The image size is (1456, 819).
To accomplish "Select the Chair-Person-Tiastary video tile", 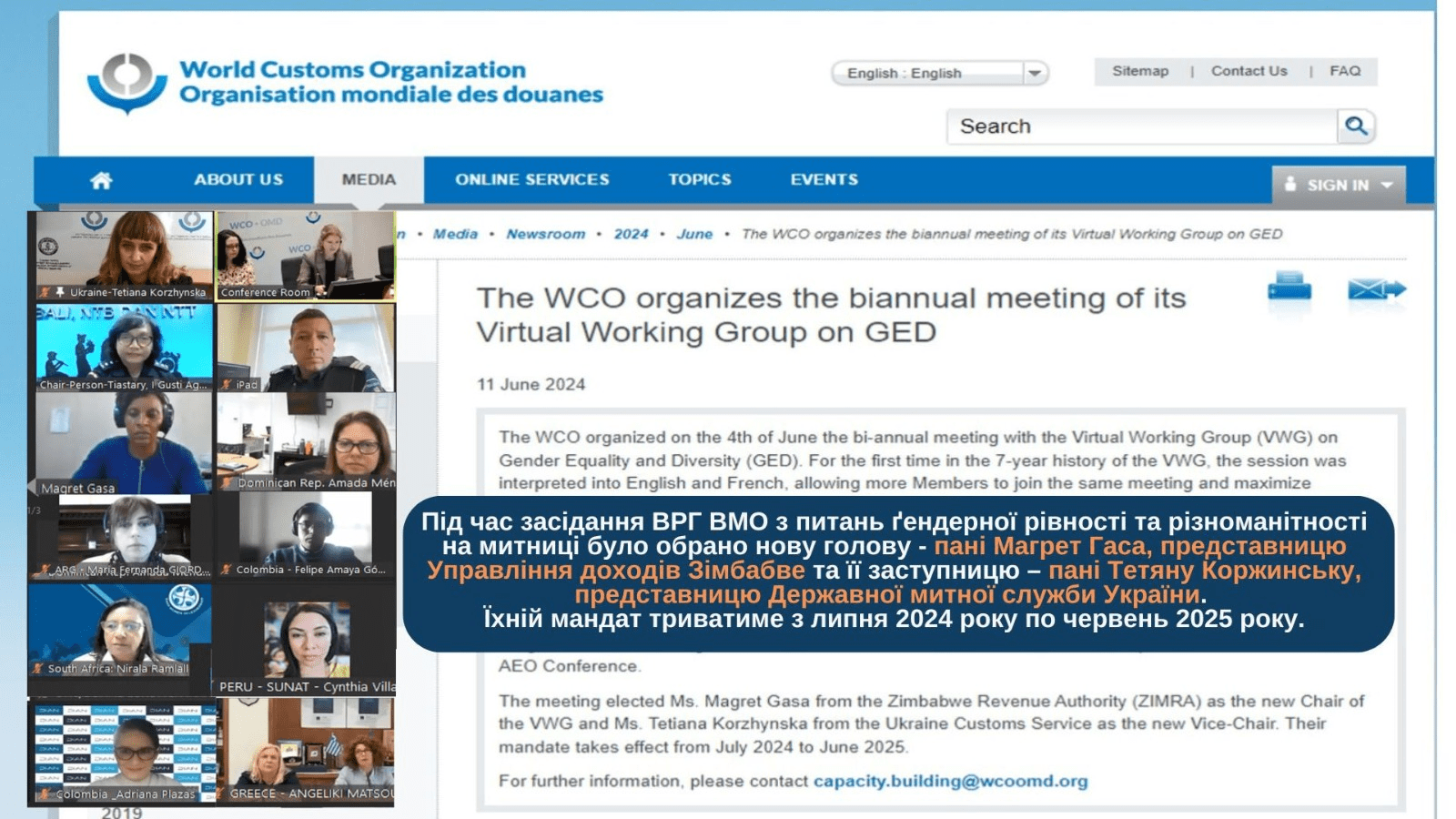I will (x=124, y=348).
